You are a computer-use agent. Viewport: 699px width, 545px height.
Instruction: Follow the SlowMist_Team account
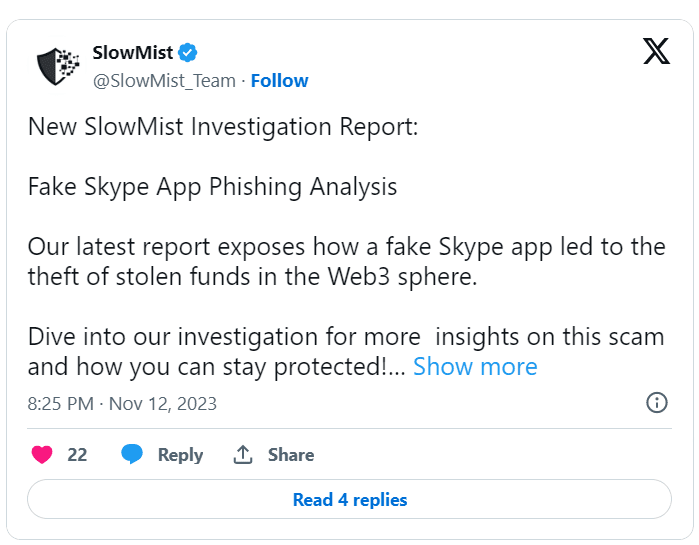click(x=279, y=81)
